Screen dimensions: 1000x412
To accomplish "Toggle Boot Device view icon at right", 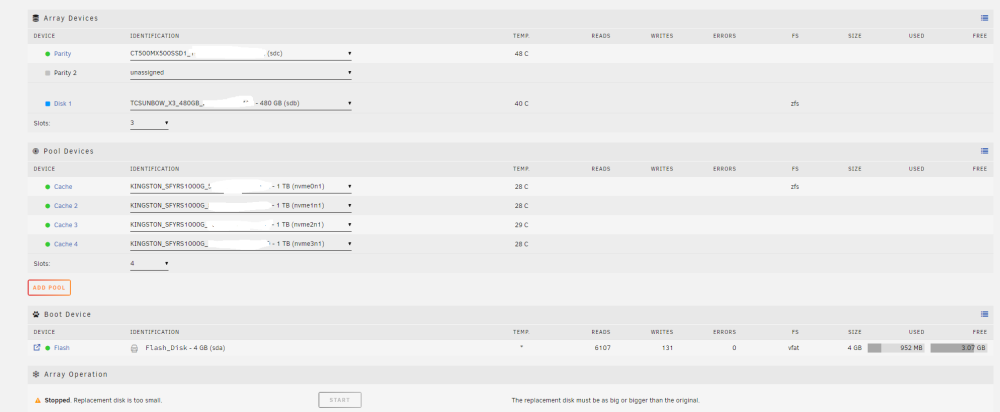I will click(984, 314).
